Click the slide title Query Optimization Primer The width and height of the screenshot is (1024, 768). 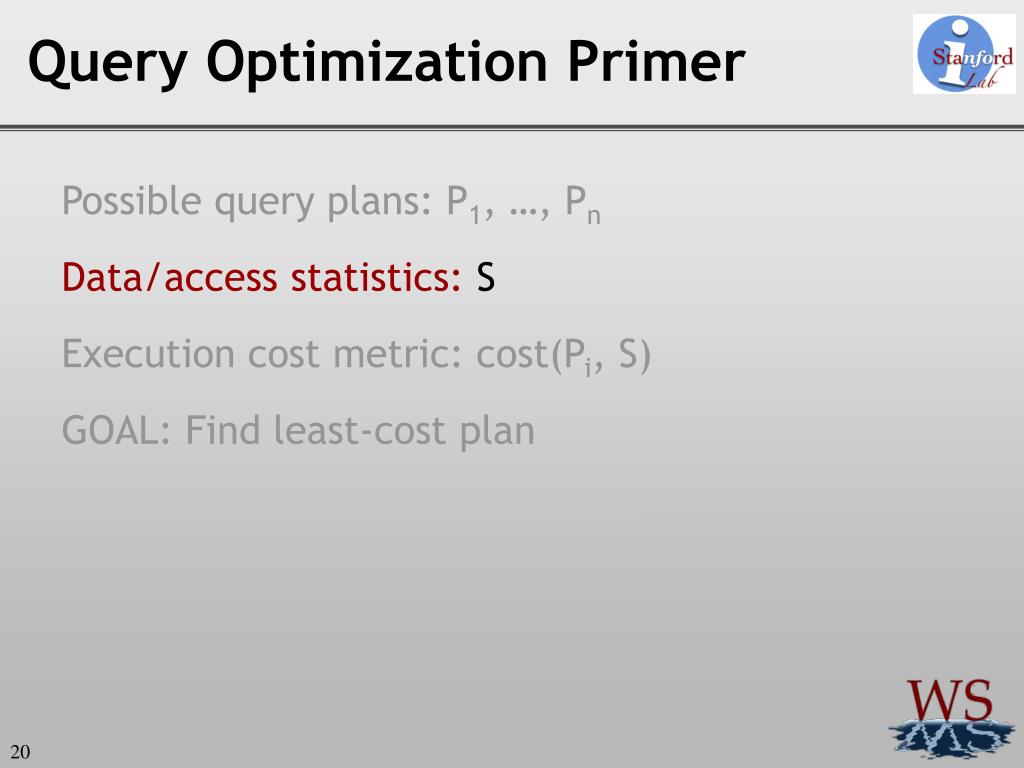(387, 63)
